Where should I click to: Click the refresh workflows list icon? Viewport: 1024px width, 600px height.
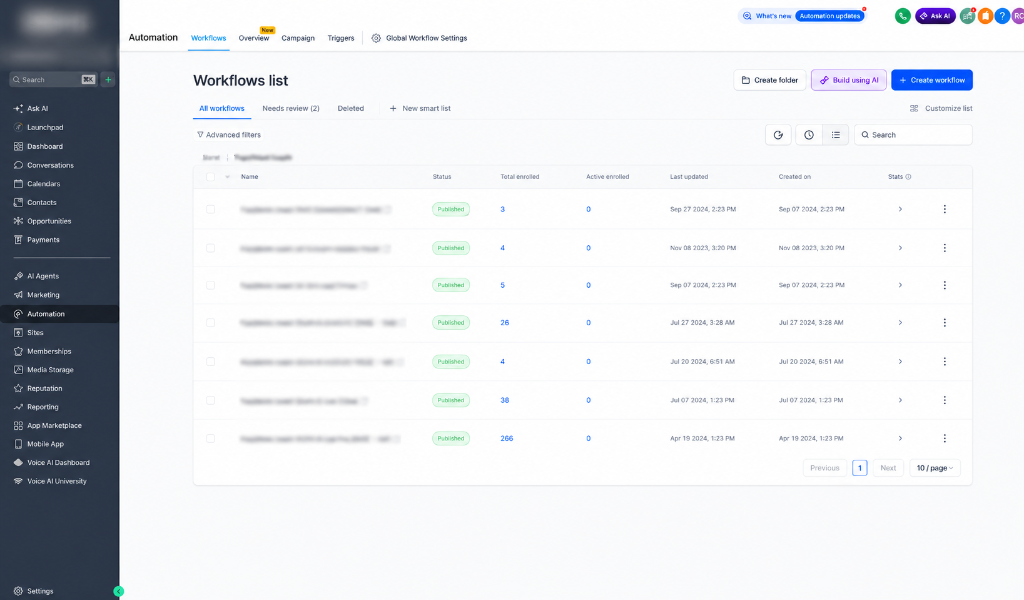tap(778, 135)
